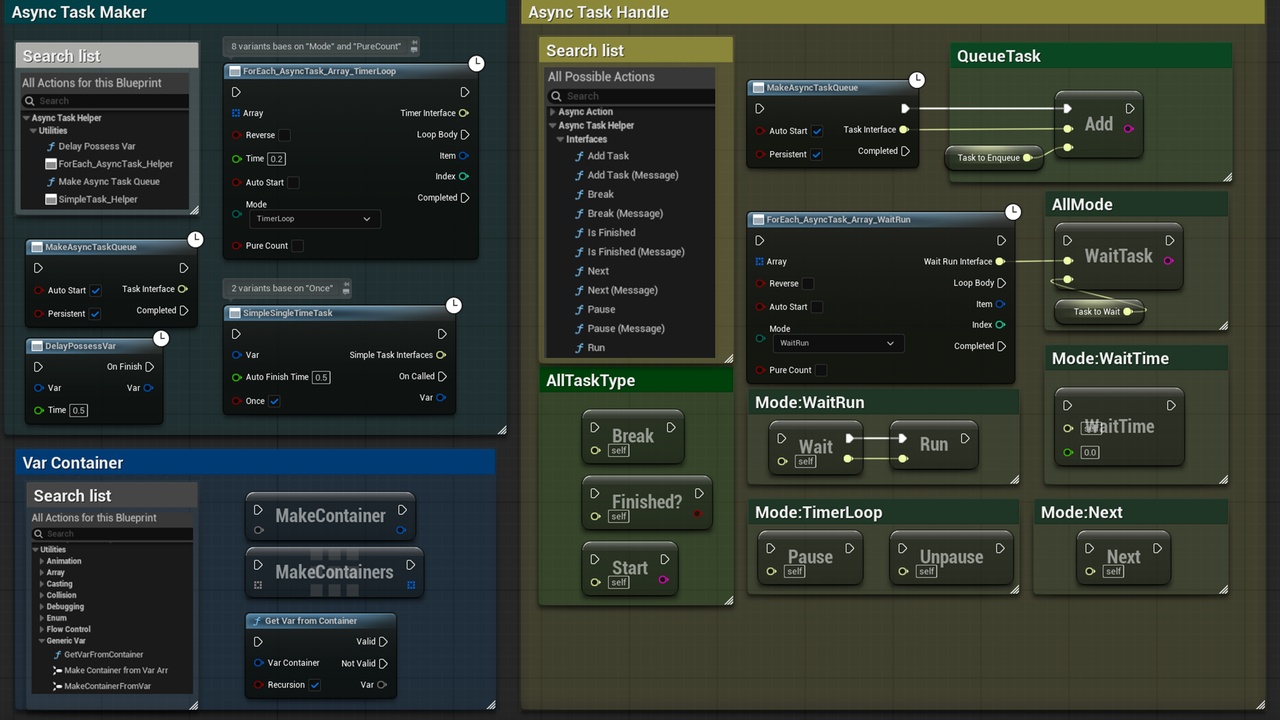
Task: Click the icon beside Make Container from Var Arr
Action: point(57,671)
